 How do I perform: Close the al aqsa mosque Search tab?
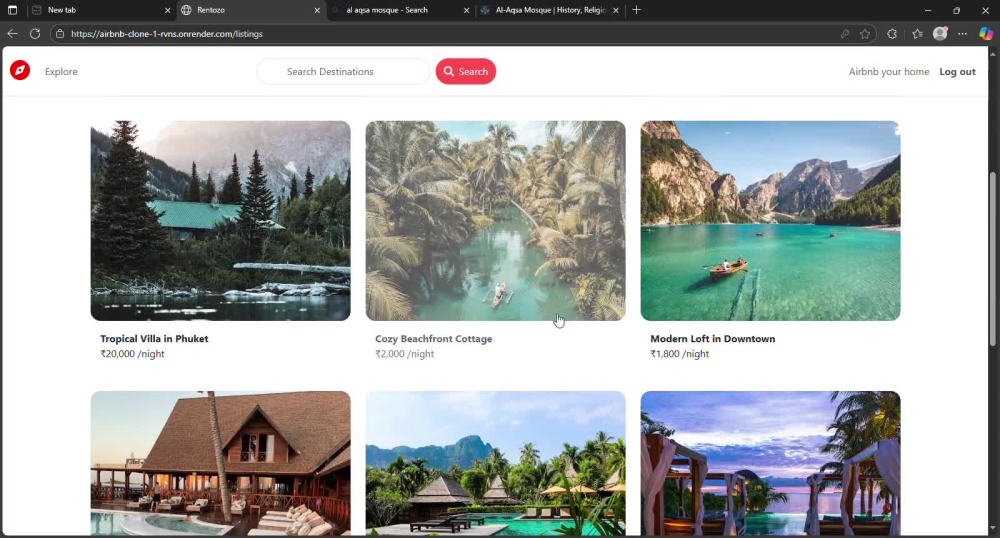[466, 10]
